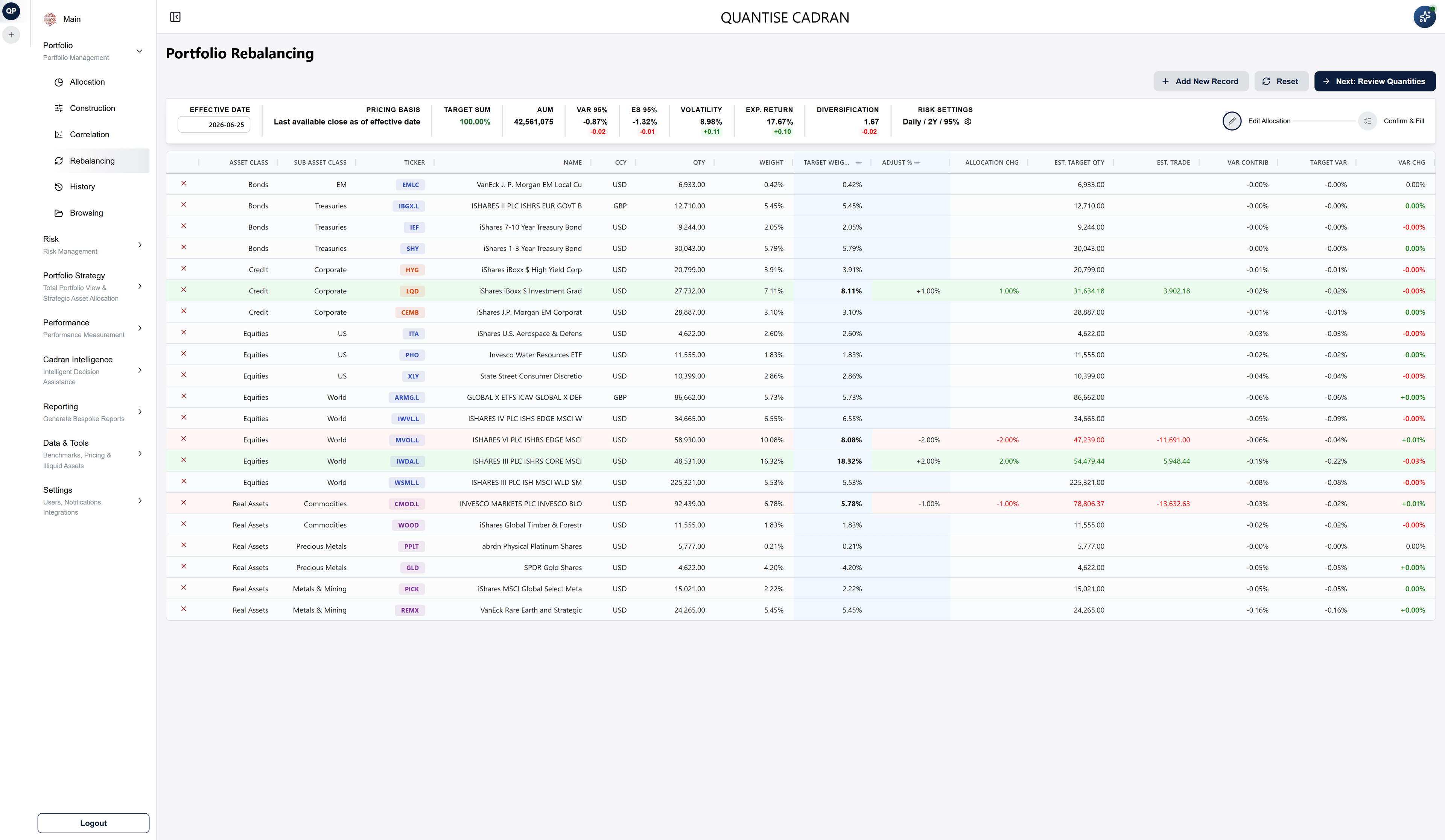
Task: Click the PPLT ticker badge
Action: (x=411, y=547)
